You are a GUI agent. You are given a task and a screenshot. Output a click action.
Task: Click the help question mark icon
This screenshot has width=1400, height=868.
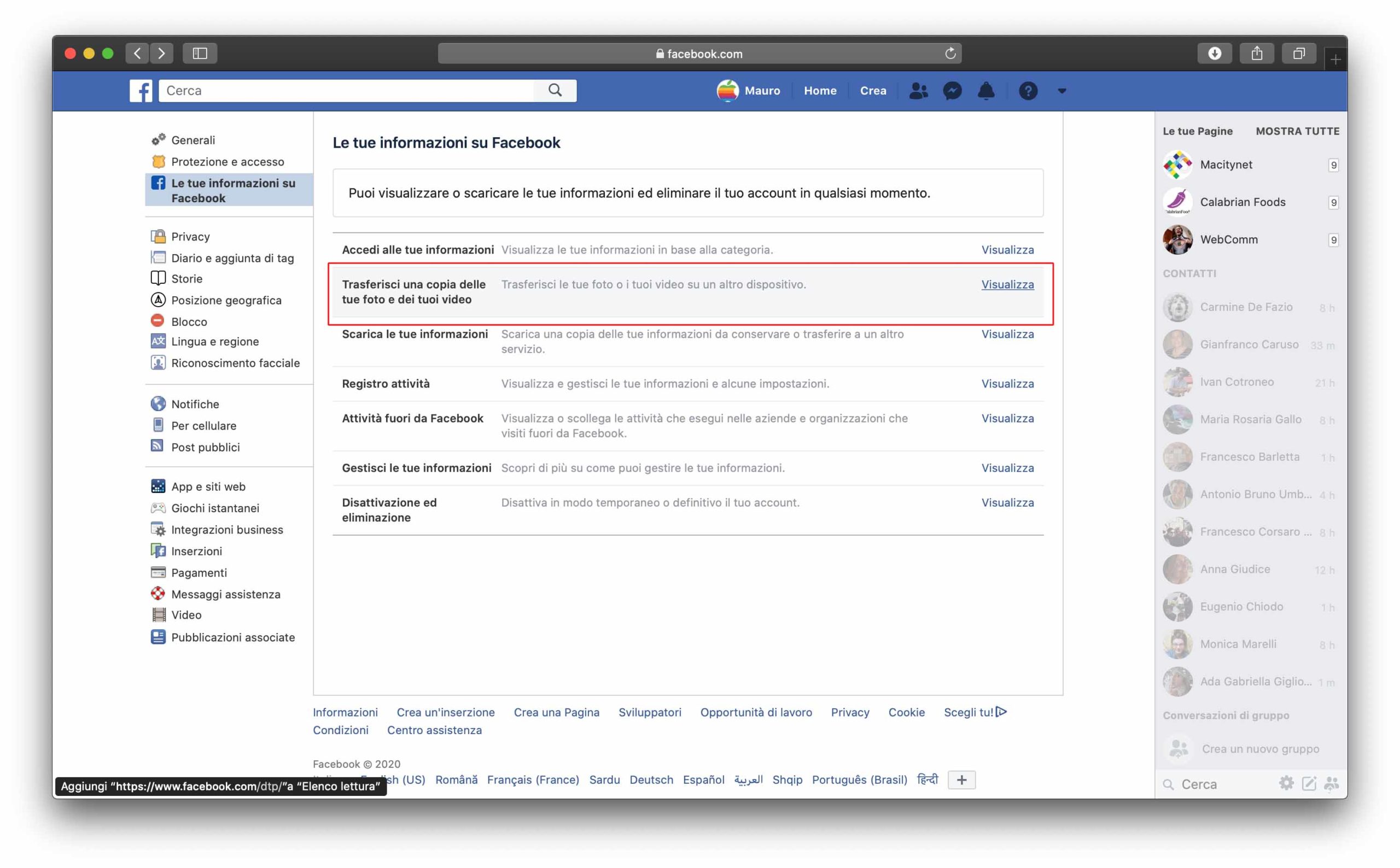tap(1028, 91)
